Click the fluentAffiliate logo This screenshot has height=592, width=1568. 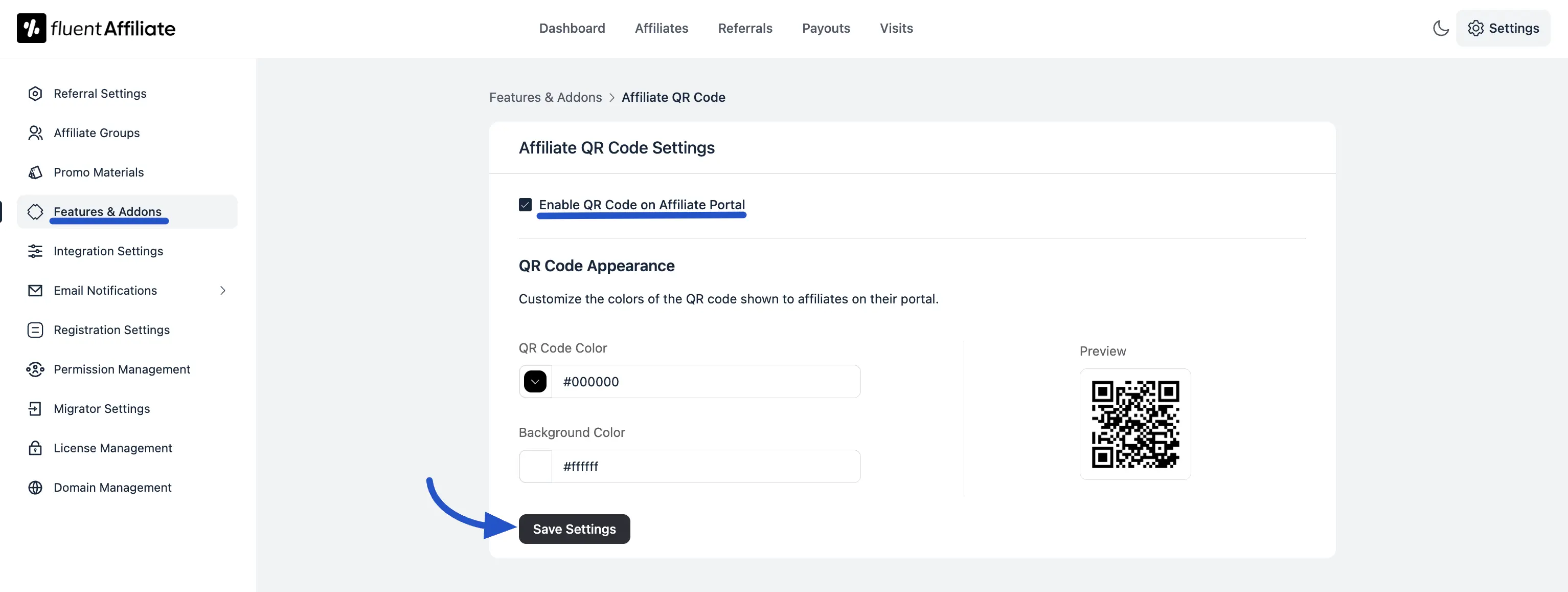tap(96, 28)
